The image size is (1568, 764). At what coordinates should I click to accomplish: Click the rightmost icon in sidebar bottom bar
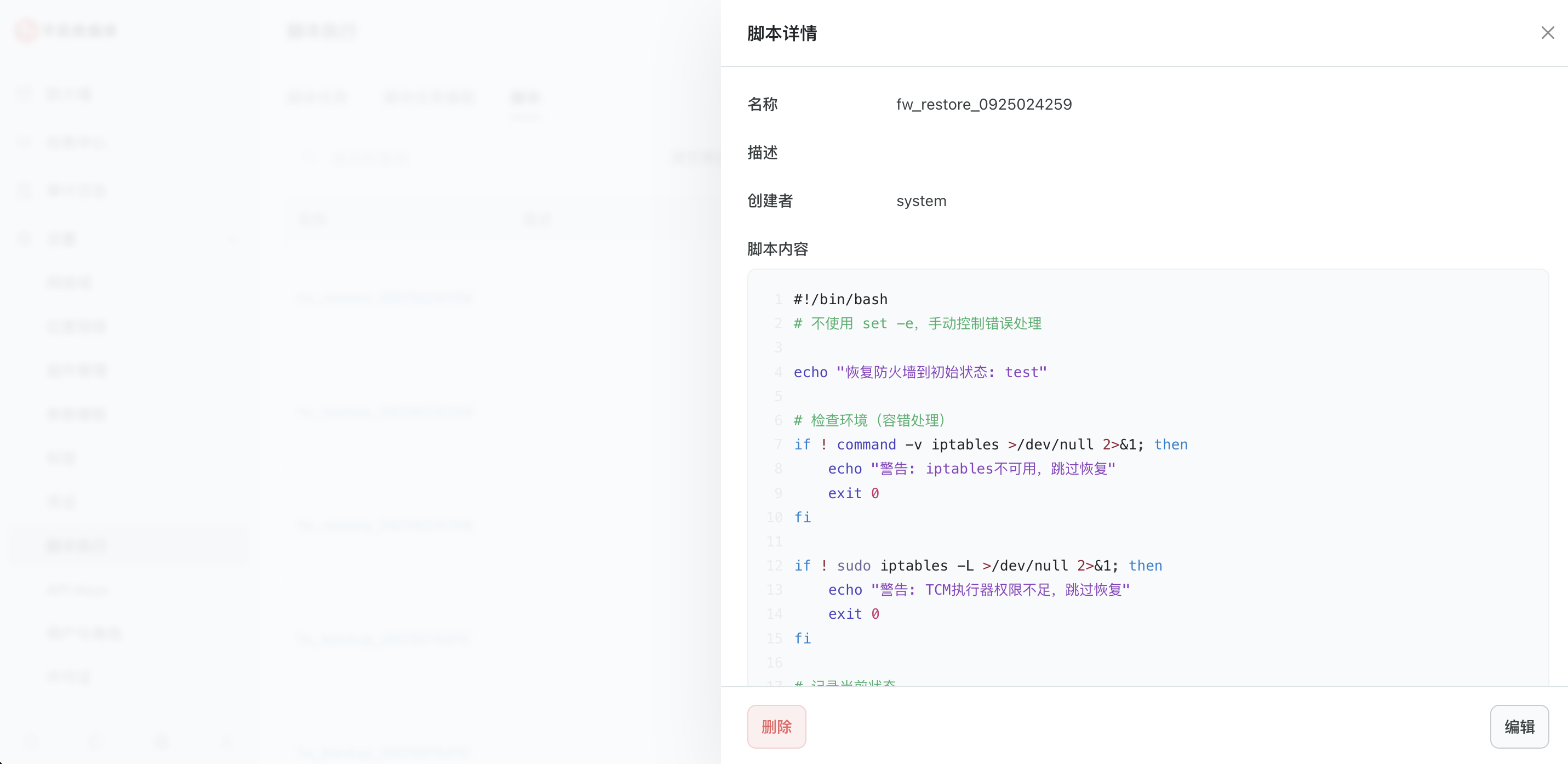[226, 742]
